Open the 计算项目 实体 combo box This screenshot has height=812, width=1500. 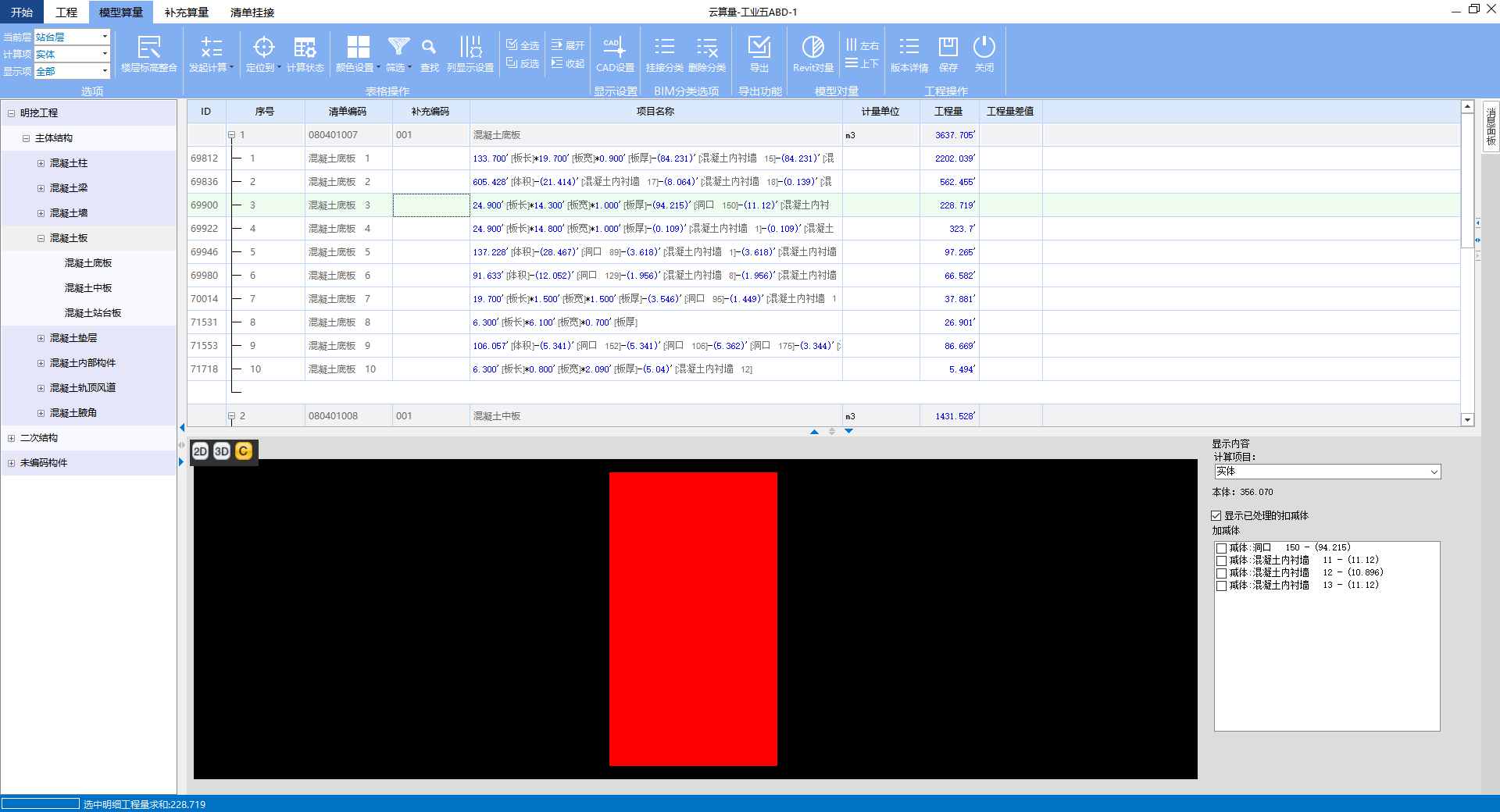[1327, 472]
